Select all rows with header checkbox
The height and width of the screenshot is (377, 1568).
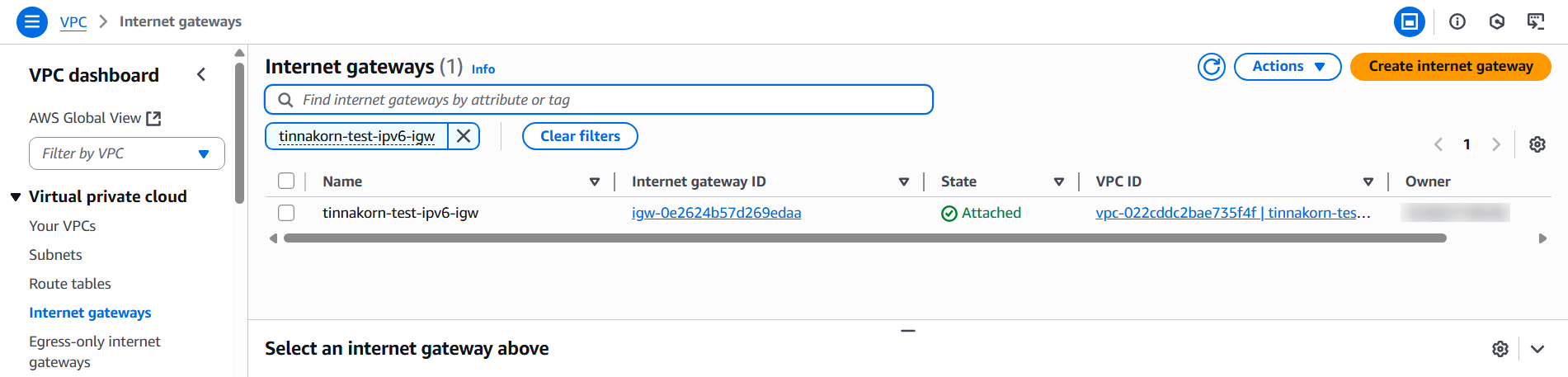pos(286,181)
